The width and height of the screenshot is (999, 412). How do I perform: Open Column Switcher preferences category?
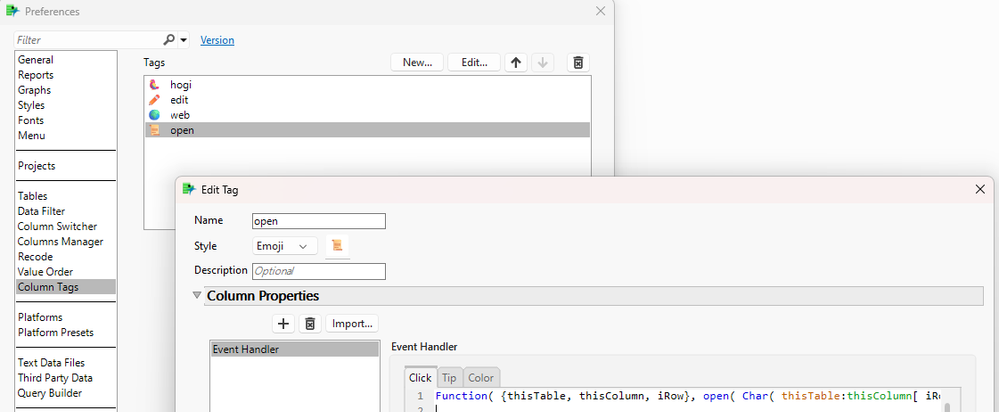[57, 226]
